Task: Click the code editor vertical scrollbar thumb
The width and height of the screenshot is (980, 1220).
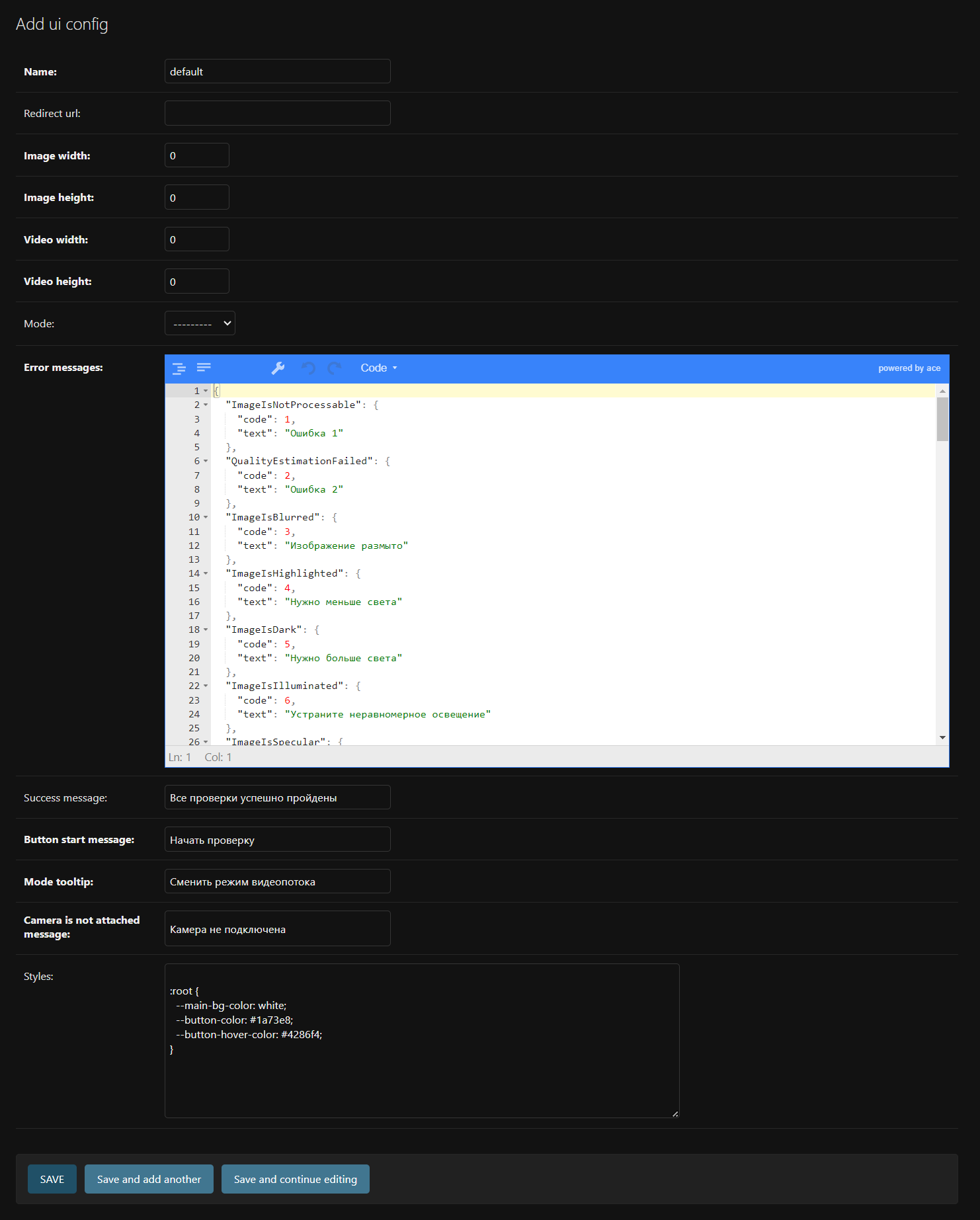Action: click(x=942, y=419)
